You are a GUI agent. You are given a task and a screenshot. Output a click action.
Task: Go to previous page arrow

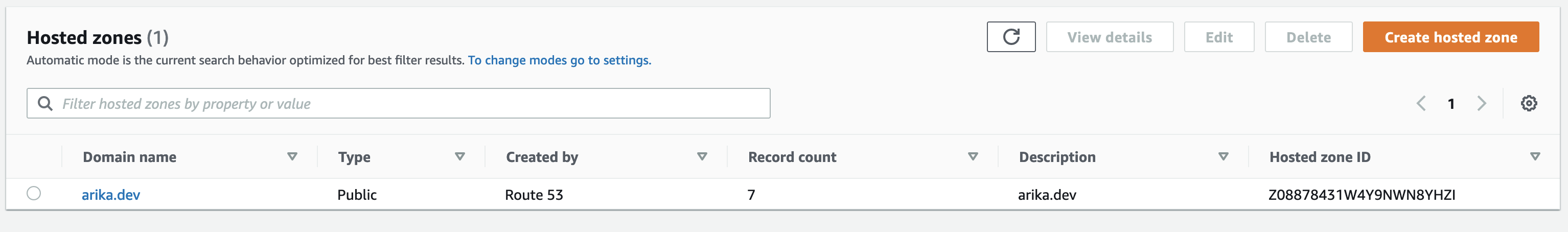pos(1421,104)
